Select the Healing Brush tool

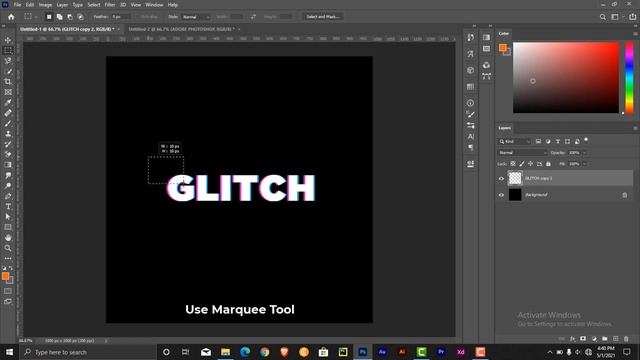(x=8, y=113)
